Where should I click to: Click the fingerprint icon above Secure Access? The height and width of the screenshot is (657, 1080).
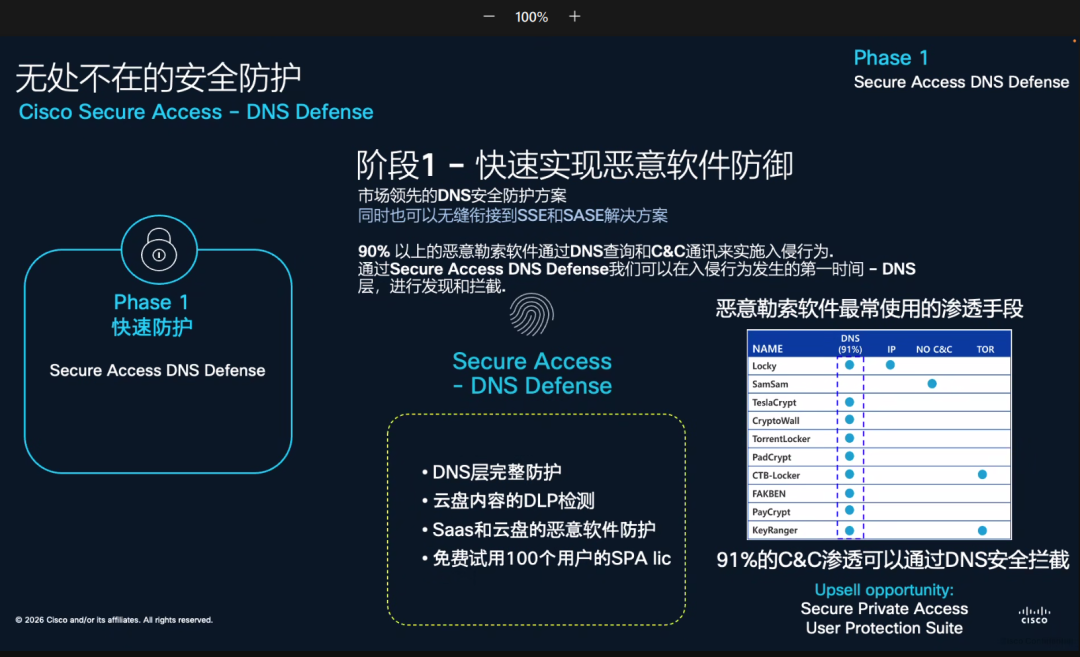click(532, 315)
